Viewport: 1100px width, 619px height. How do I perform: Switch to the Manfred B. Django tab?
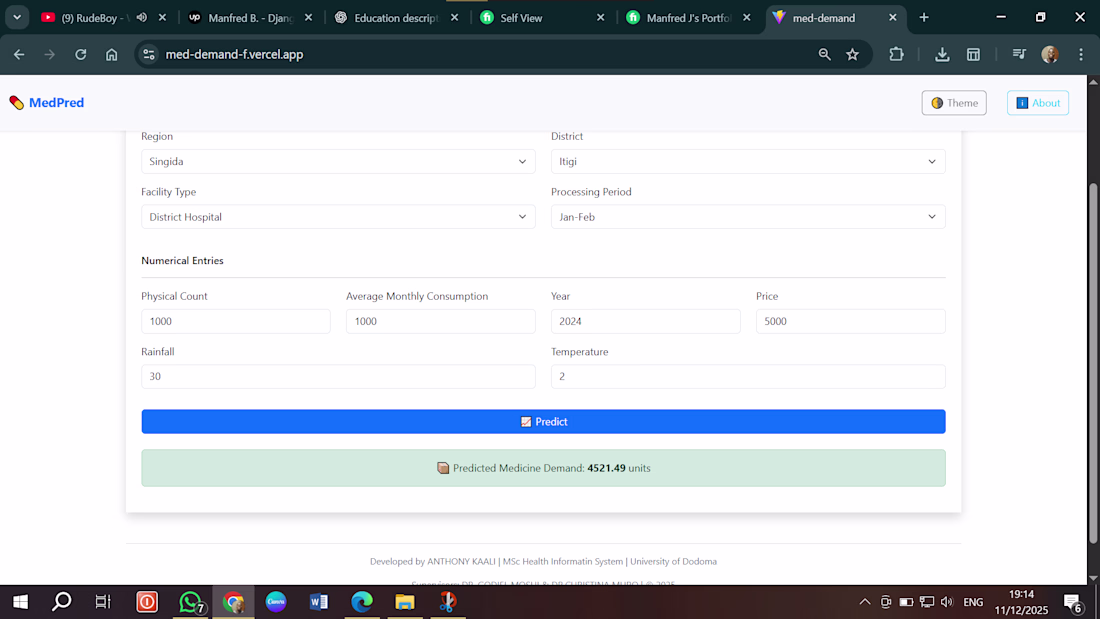pyautogui.click(x=250, y=18)
